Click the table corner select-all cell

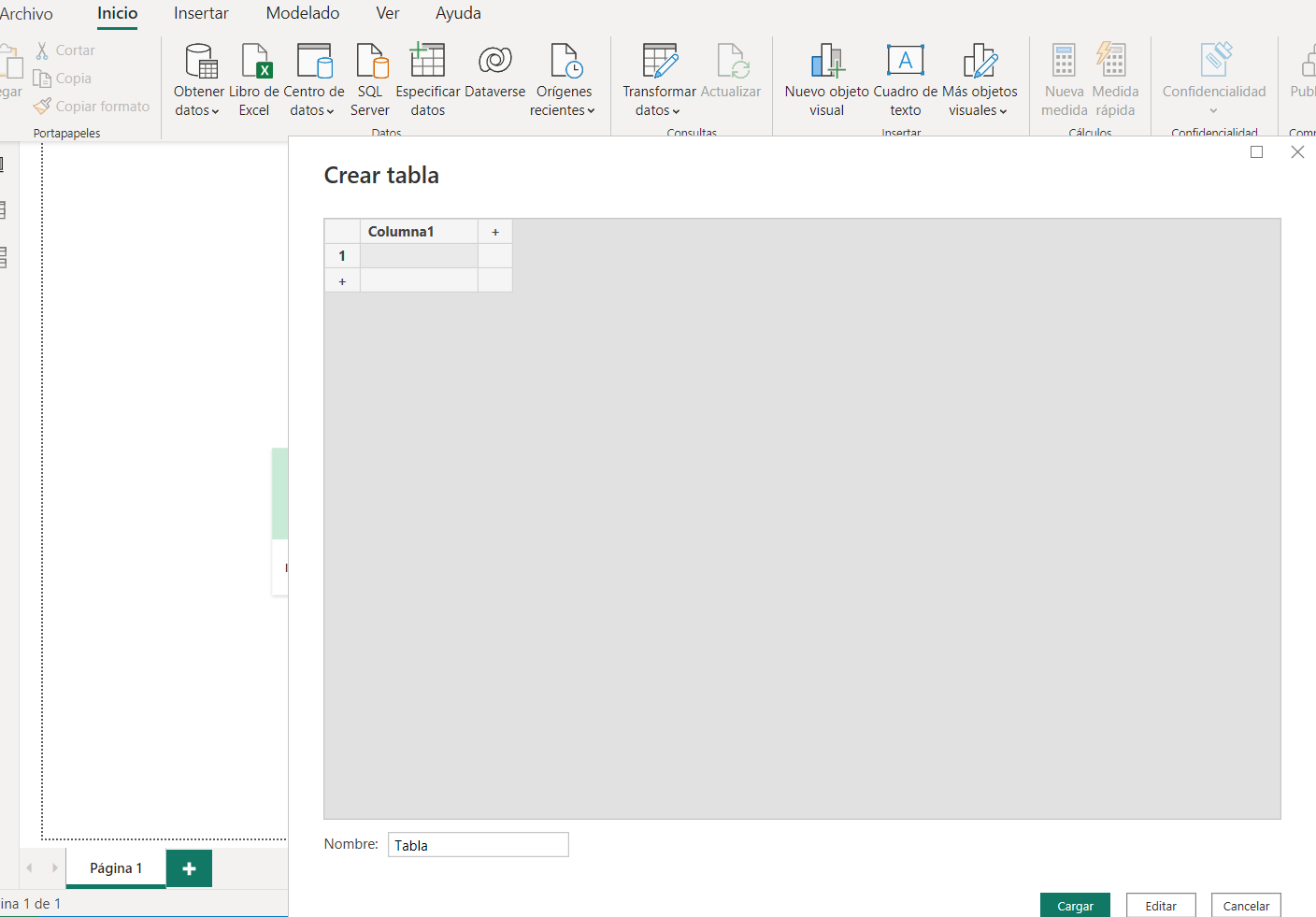(342, 232)
